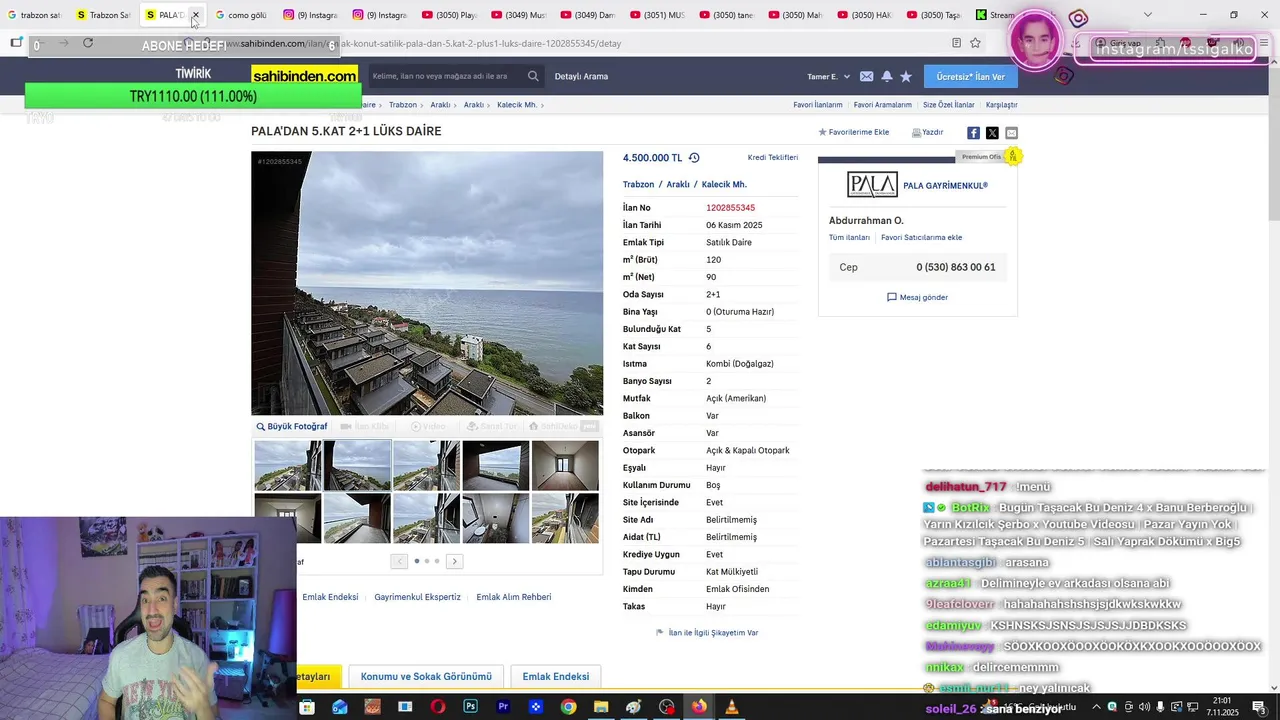This screenshot has width=1280, height=720.
Task: Close the PALA'D... browser tab
Action: coord(195,15)
